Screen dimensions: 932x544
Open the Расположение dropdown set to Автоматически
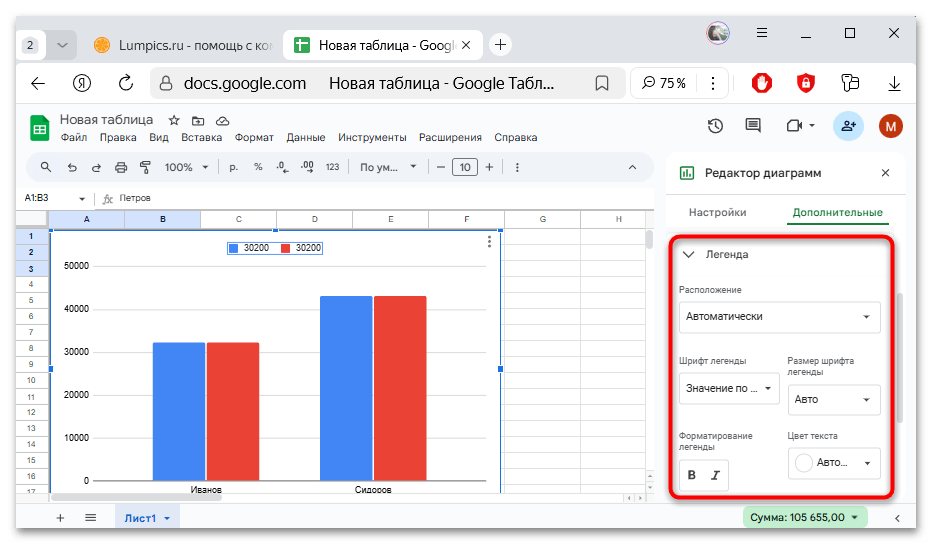point(779,317)
